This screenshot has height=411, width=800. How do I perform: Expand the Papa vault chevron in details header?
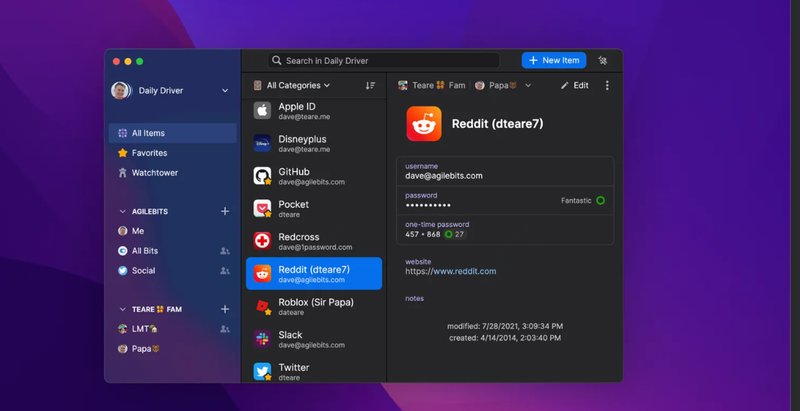point(528,86)
